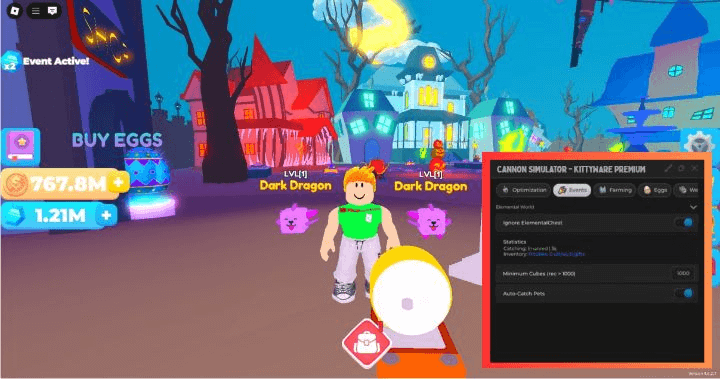Close the Kittyware Premium panel

pos(695,169)
